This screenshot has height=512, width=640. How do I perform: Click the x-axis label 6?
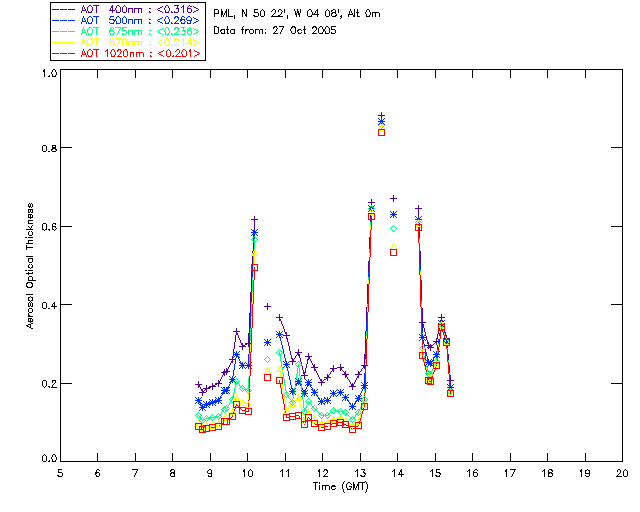(x=98, y=473)
